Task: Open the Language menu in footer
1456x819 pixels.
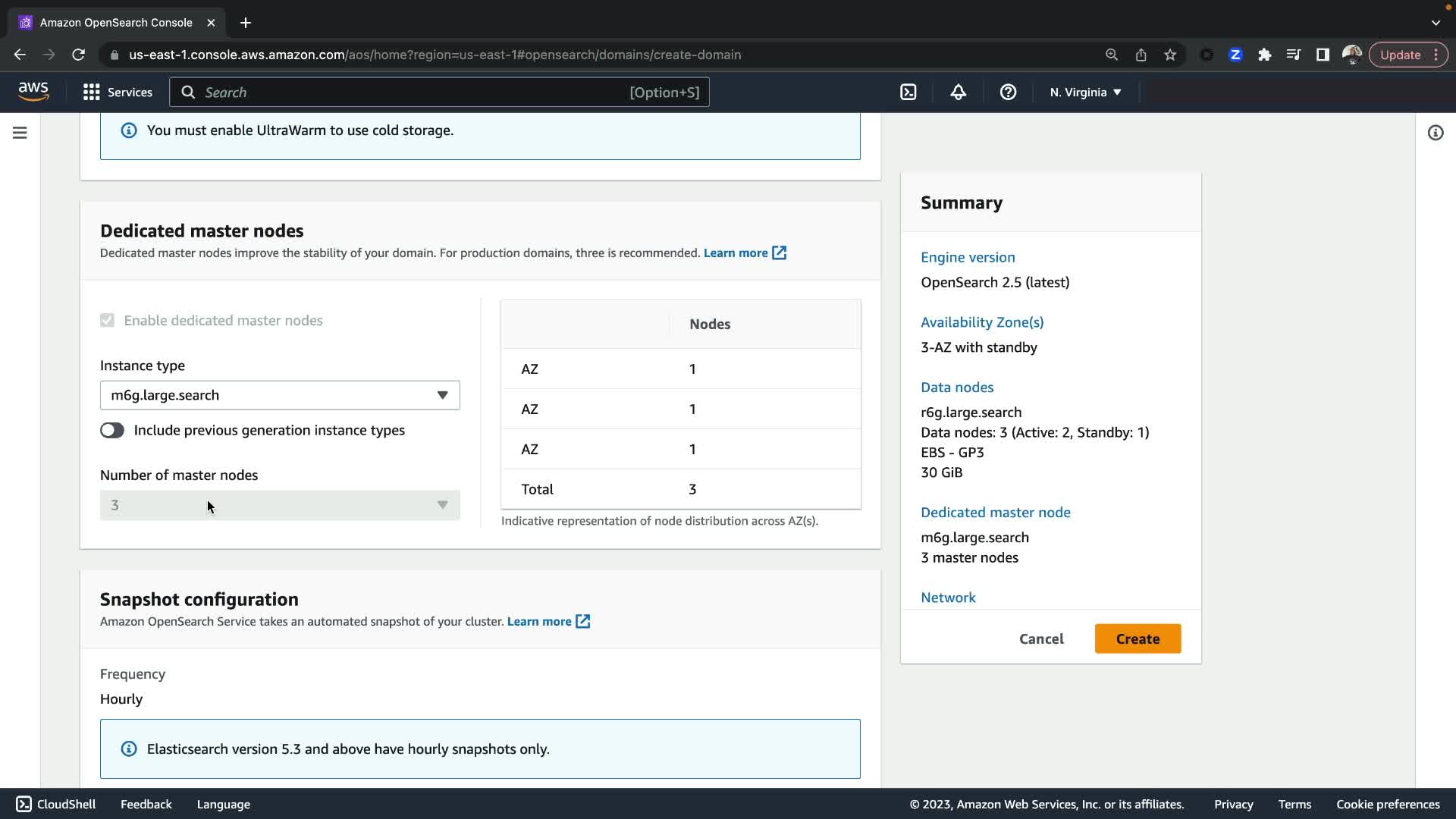Action: tap(223, 804)
